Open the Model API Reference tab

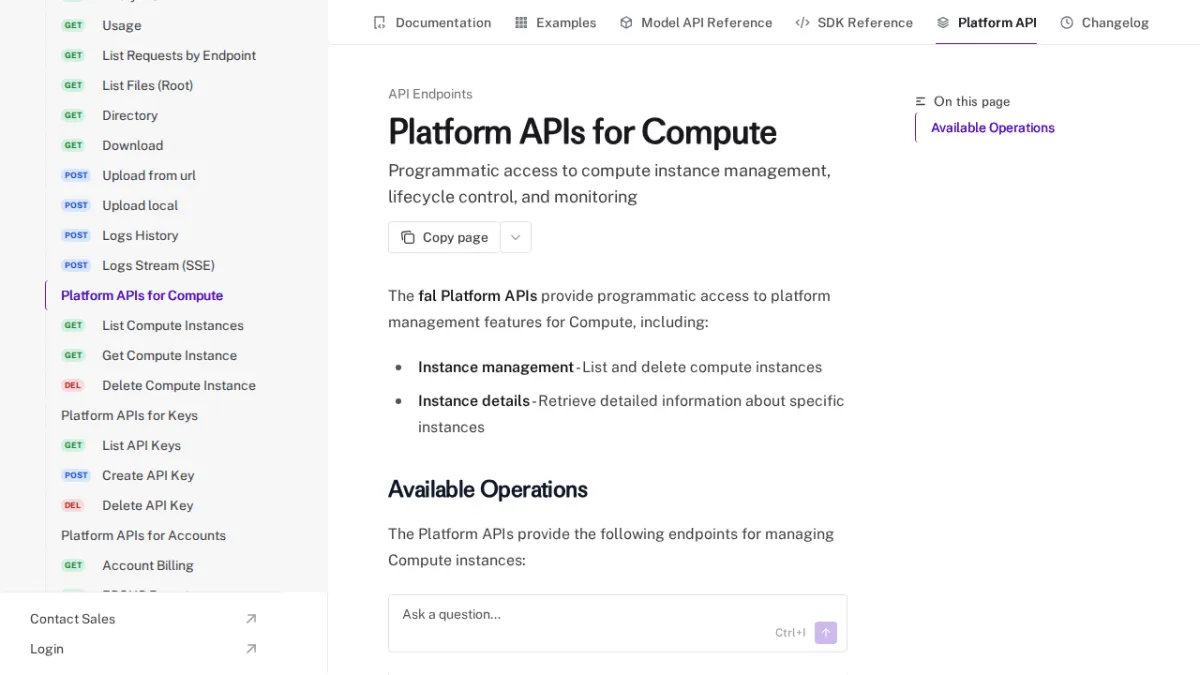coord(696,22)
